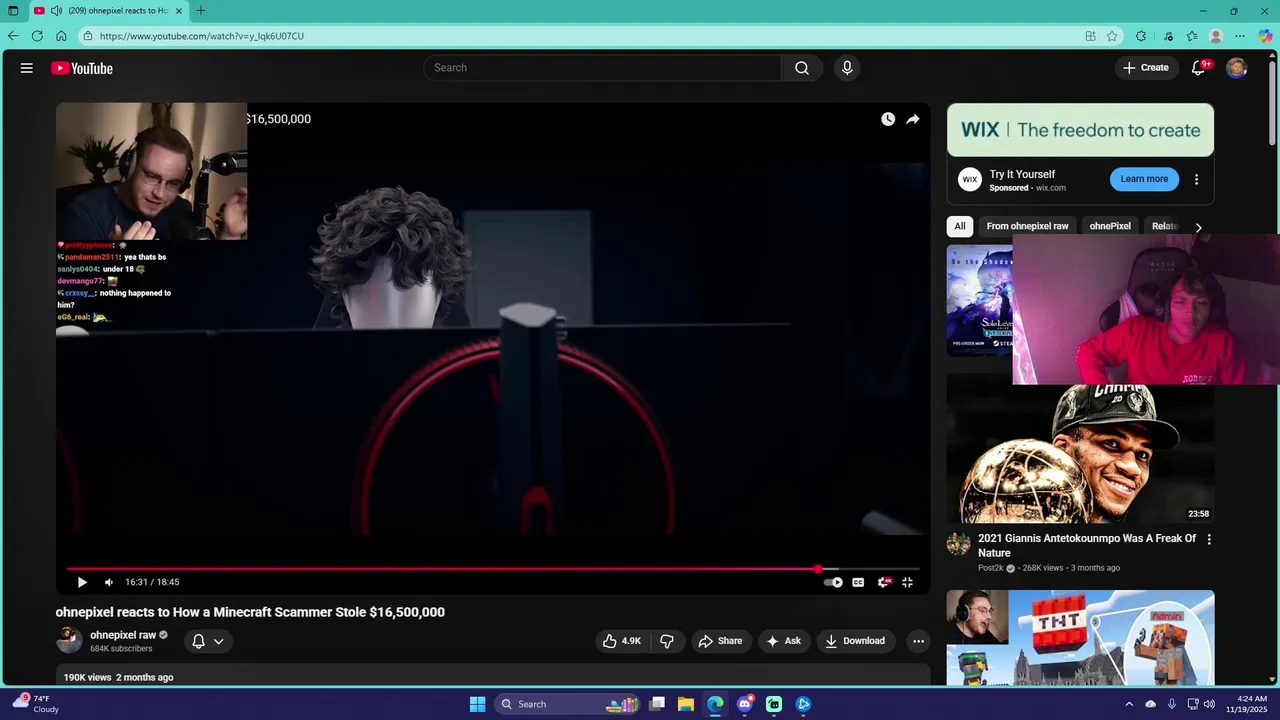Click Watch later clock icon on video

pyautogui.click(x=888, y=119)
